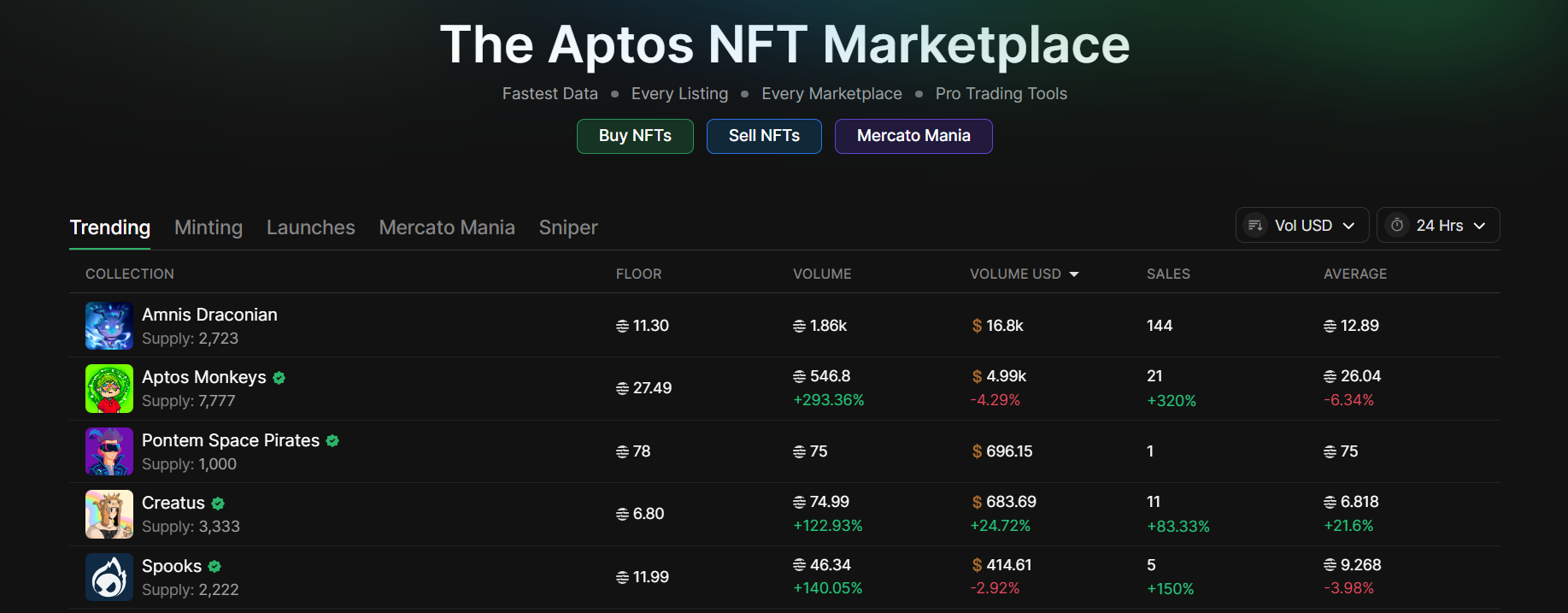Open the Aptos Monkeys collection name
1568x613 pixels.
coord(204,377)
